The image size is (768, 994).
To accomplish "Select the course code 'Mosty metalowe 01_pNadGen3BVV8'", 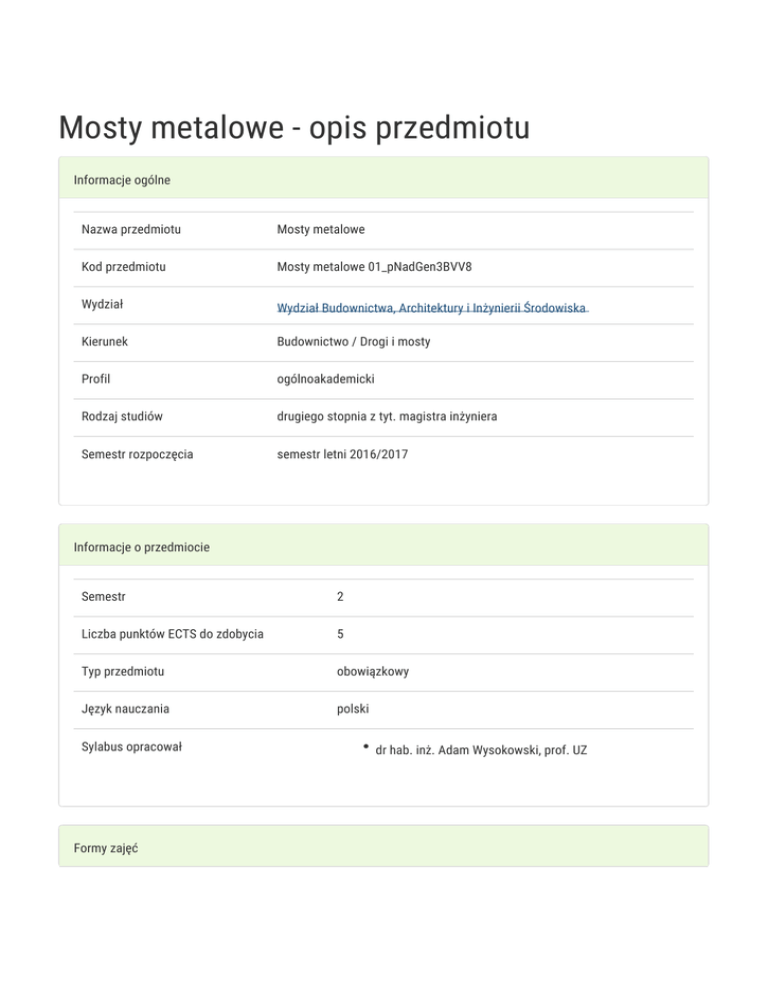I will point(374,267).
